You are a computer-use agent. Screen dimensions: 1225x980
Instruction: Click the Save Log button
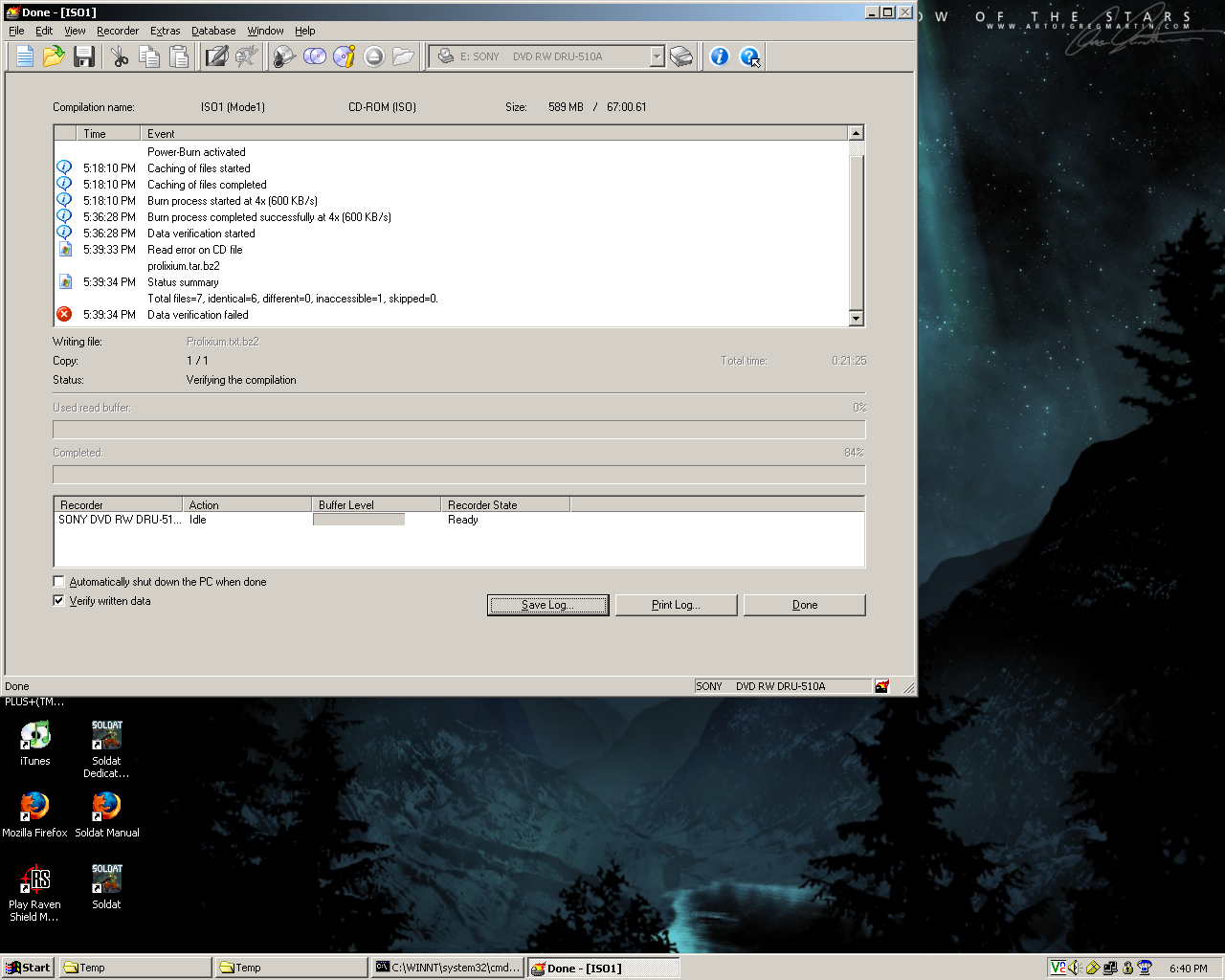point(547,605)
